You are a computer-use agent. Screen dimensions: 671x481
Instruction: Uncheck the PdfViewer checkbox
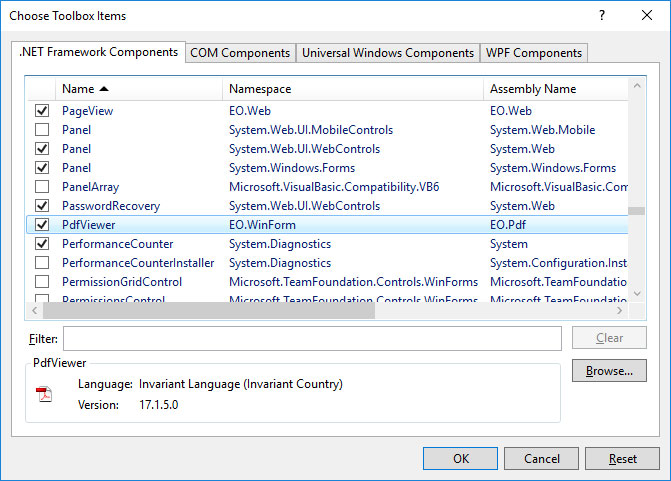pos(42,225)
